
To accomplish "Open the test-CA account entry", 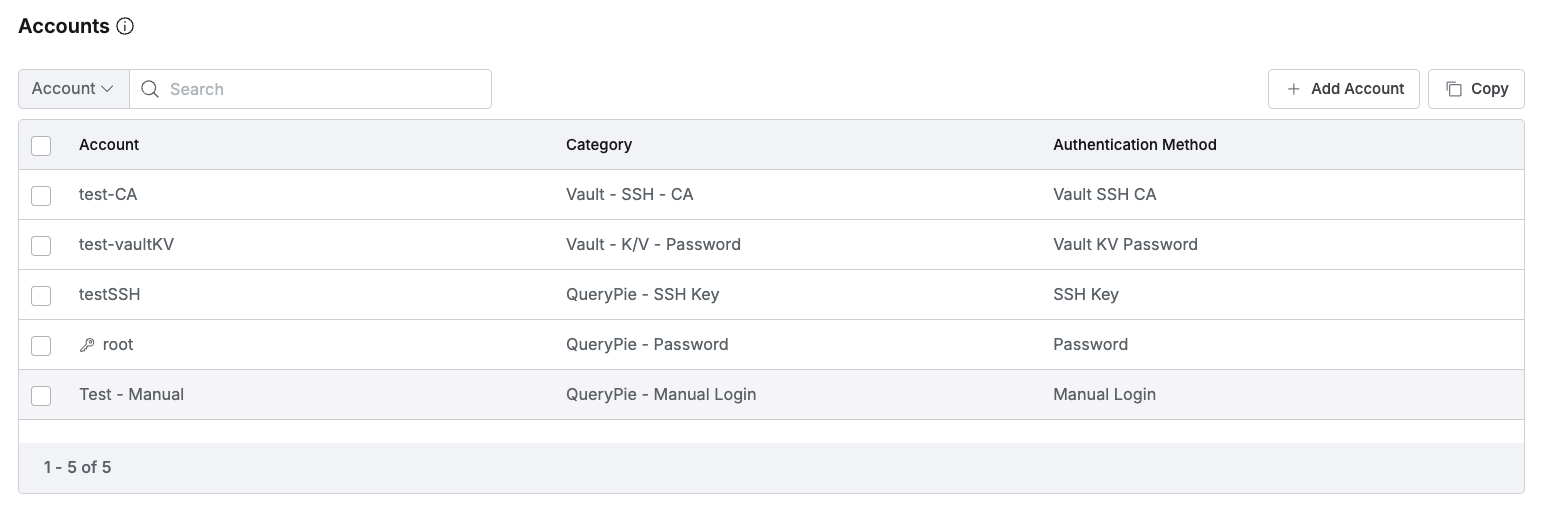I will pyautogui.click(x=108, y=194).
